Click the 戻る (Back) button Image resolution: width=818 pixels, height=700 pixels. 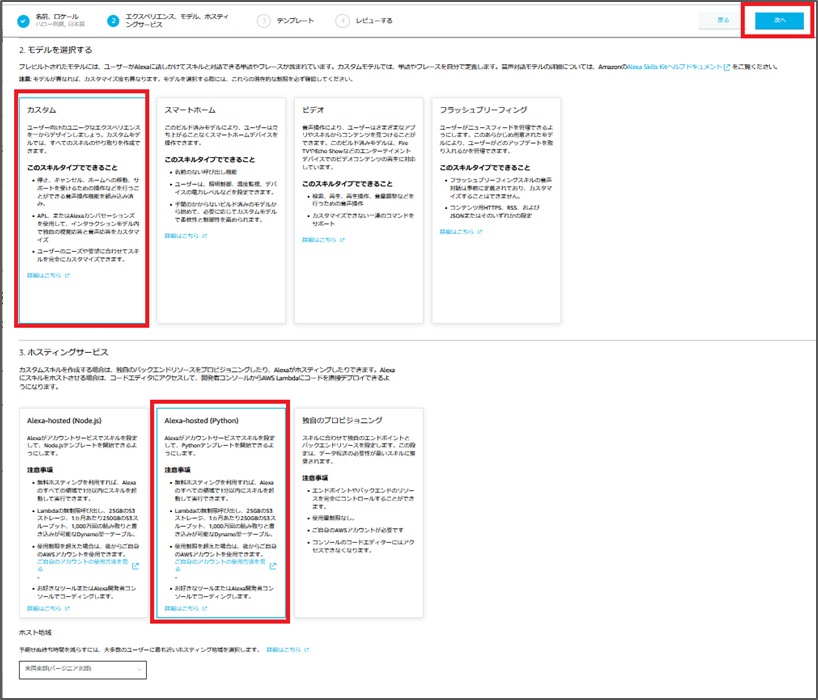pyautogui.click(x=723, y=20)
